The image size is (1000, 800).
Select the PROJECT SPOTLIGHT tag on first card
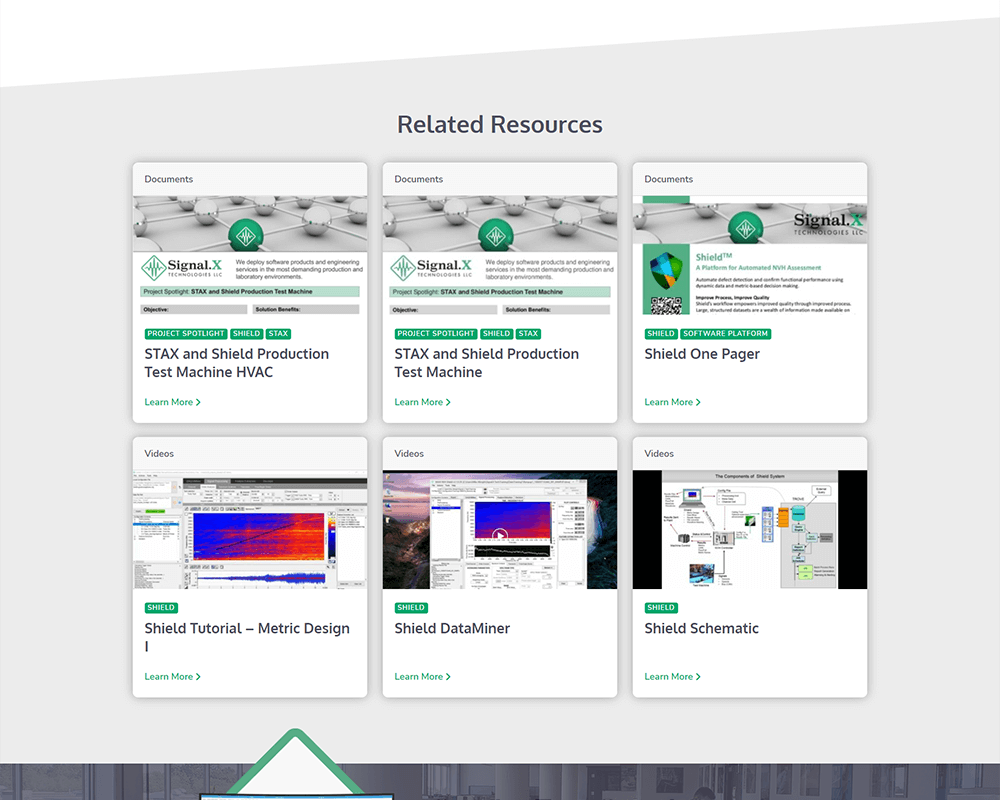pyautogui.click(x=186, y=333)
